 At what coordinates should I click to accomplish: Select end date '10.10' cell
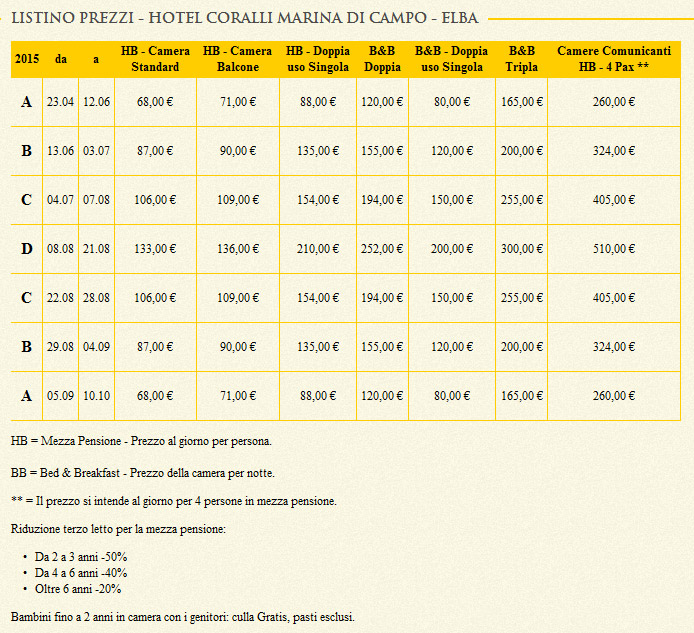click(96, 396)
